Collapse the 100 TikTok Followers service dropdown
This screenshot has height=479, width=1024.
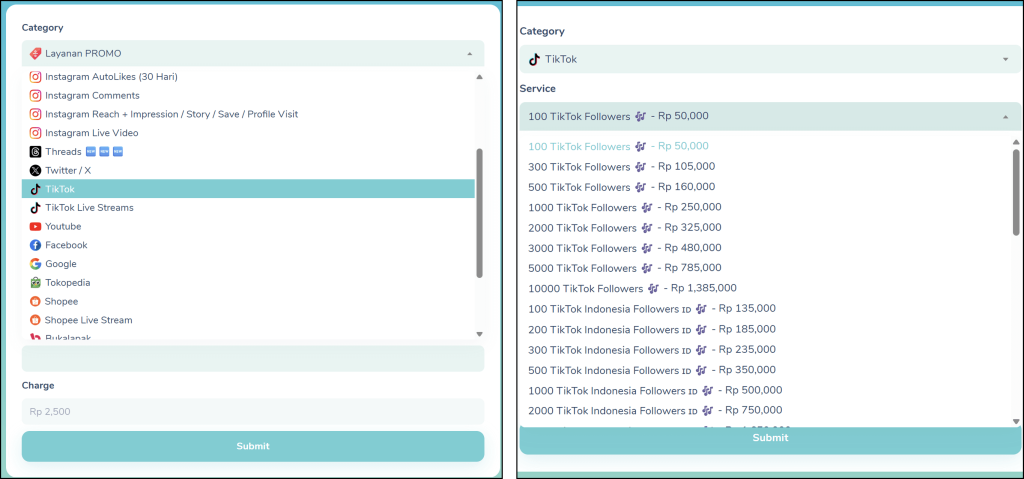point(1005,117)
